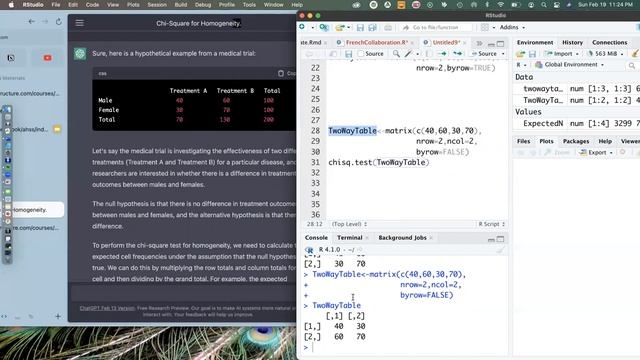Open the YouTube bookmark tile in browser
Screen dimensions: 640x360
click(x=47, y=58)
